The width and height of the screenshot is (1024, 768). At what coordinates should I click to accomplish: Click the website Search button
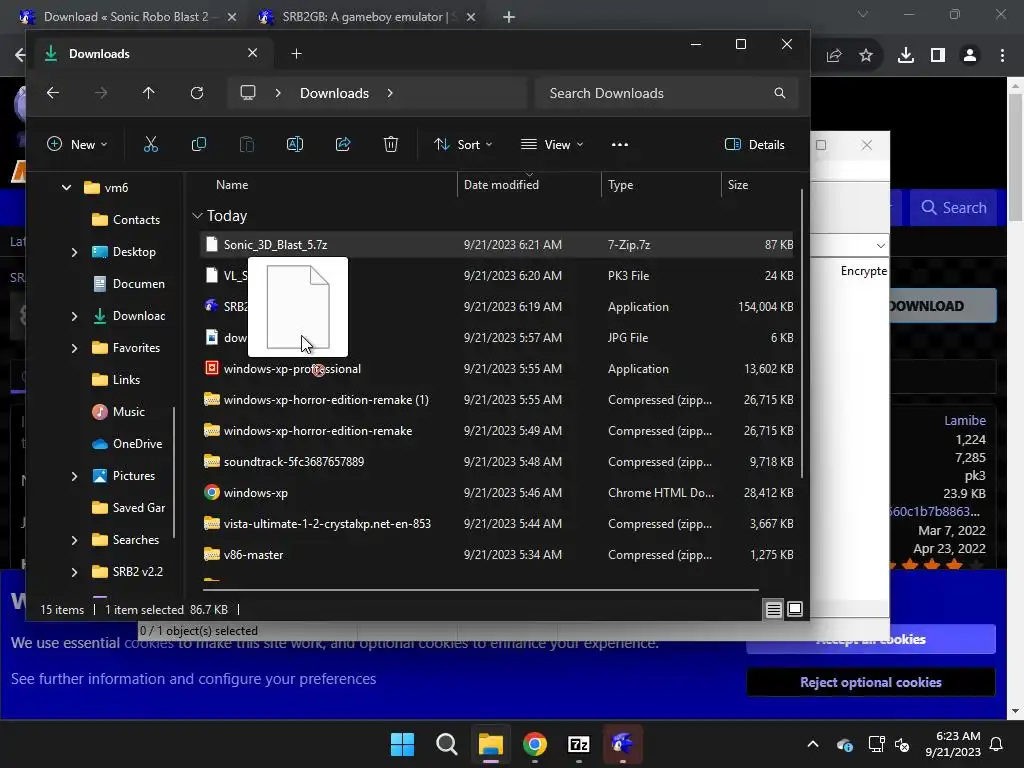953,208
